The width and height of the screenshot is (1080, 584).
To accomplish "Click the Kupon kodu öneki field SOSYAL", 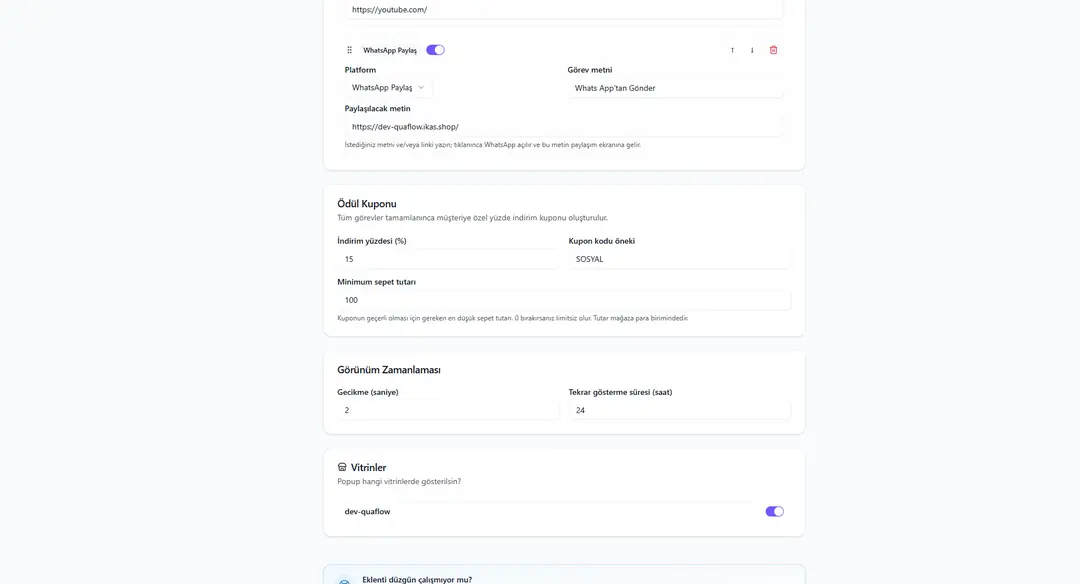I will pos(679,259).
